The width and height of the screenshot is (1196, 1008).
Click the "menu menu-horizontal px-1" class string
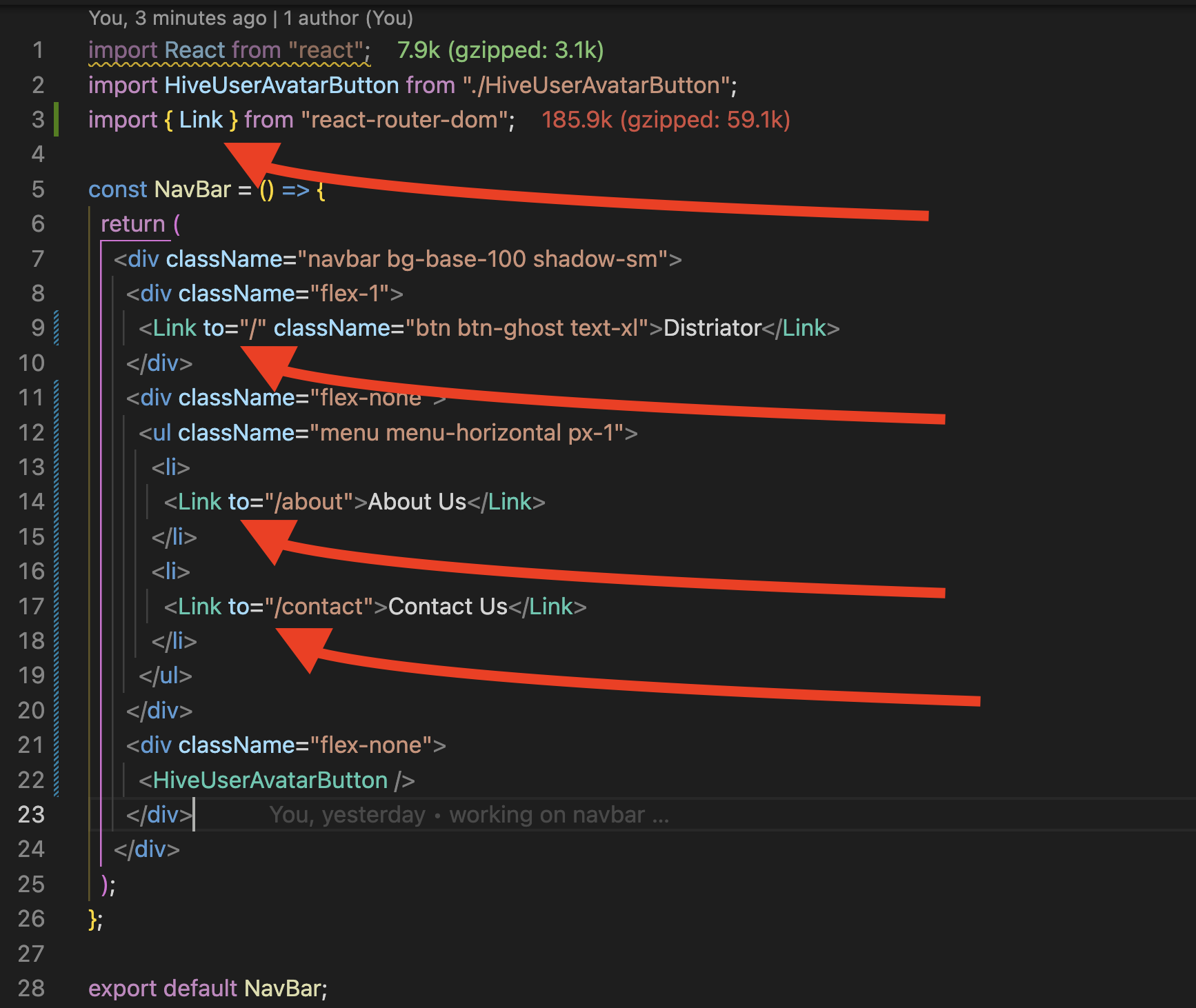[x=466, y=433]
